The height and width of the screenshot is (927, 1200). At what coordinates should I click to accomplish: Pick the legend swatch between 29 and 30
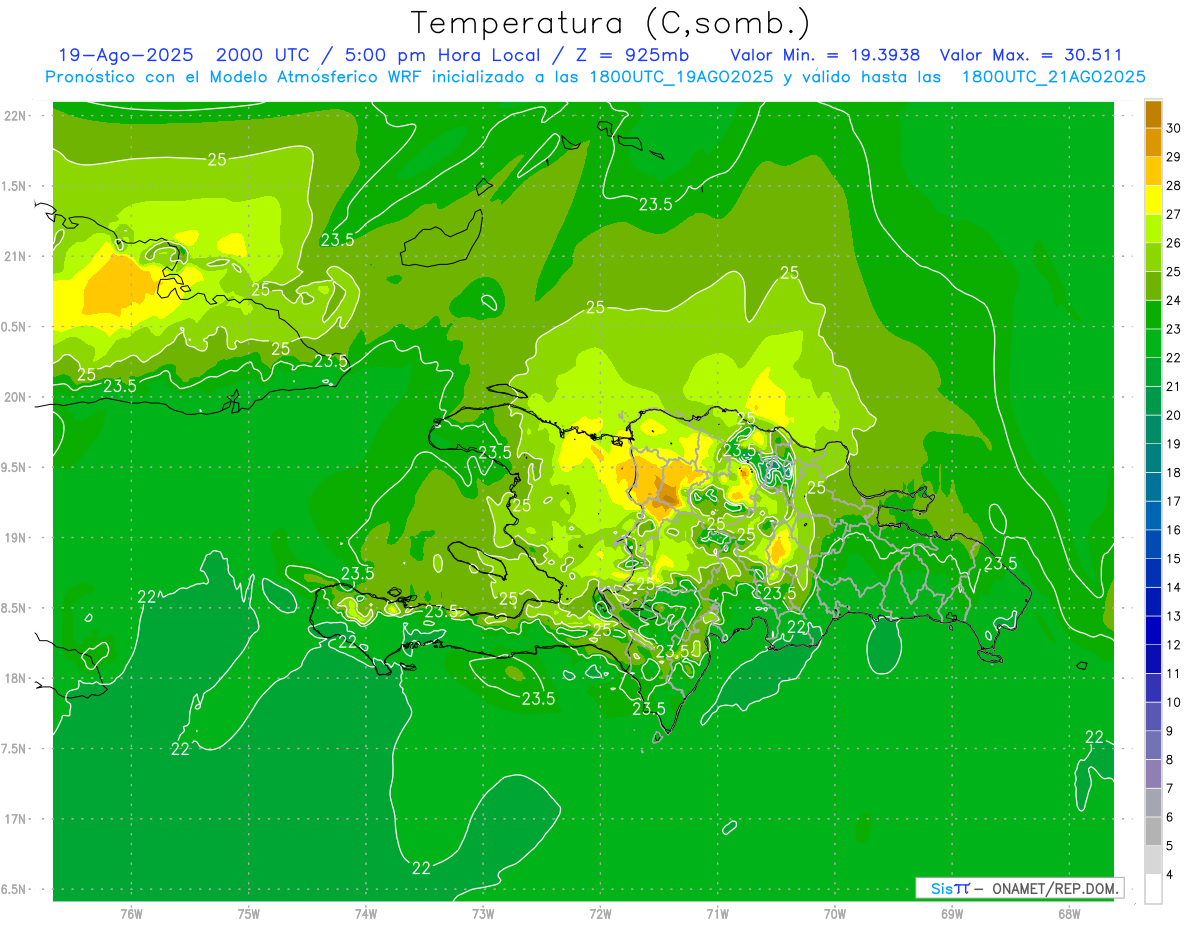[1153, 142]
